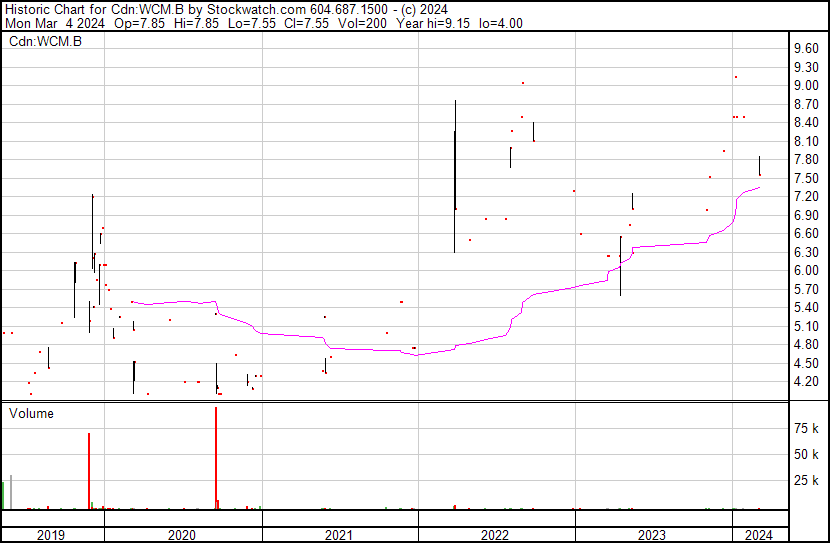Click the latest price bar in 2024
This screenshot has width=830, height=543.
click(x=760, y=166)
